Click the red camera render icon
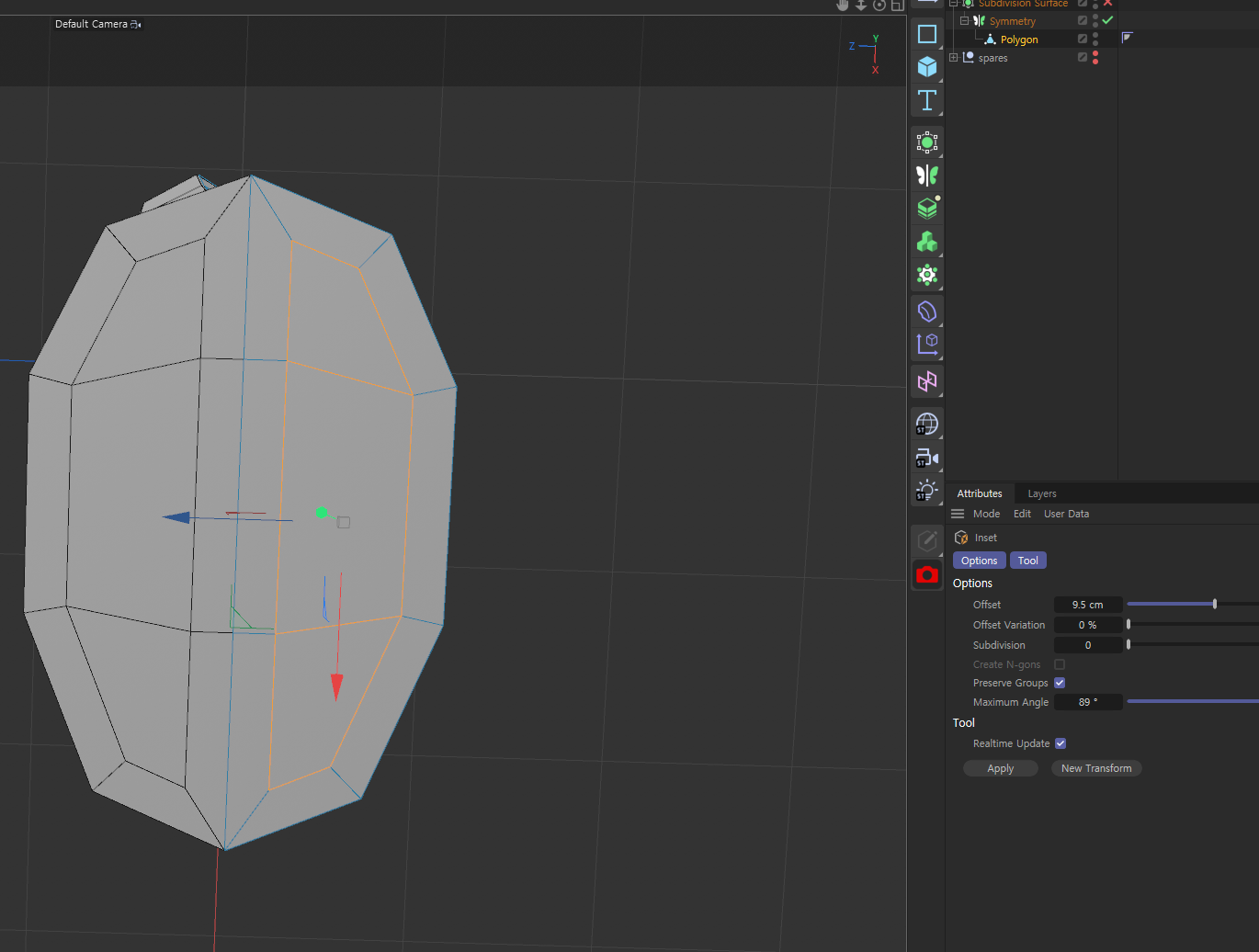Image resolution: width=1259 pixels, height=952 pixels. [x=927, y=574]
